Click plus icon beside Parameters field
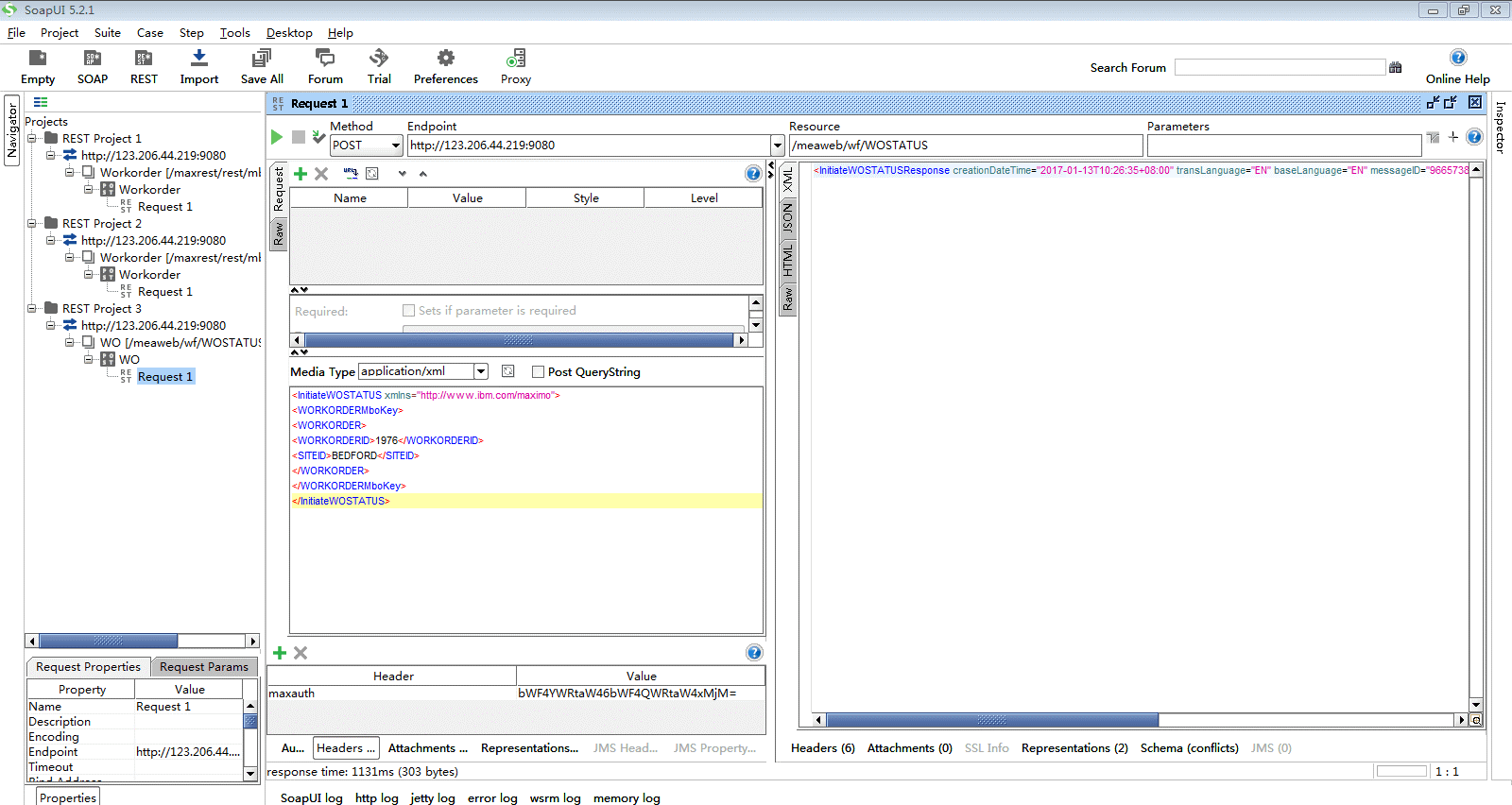Image resolution: width=1512 pixels, height=805 pixels. point(1453,137)
